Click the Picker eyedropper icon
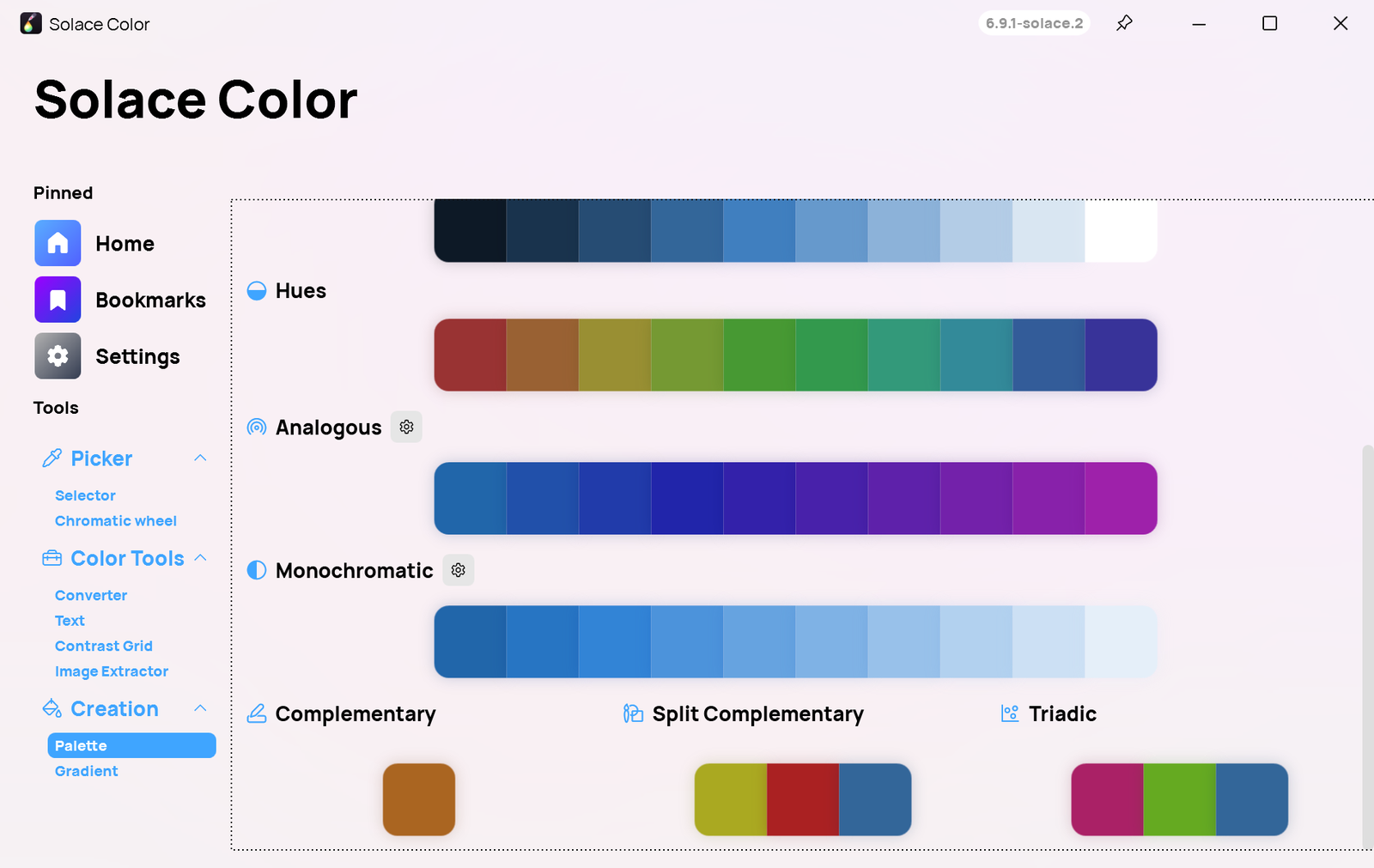Image resolution: width=1374 pixels, height=868 pixels. [x=52, y=458]
